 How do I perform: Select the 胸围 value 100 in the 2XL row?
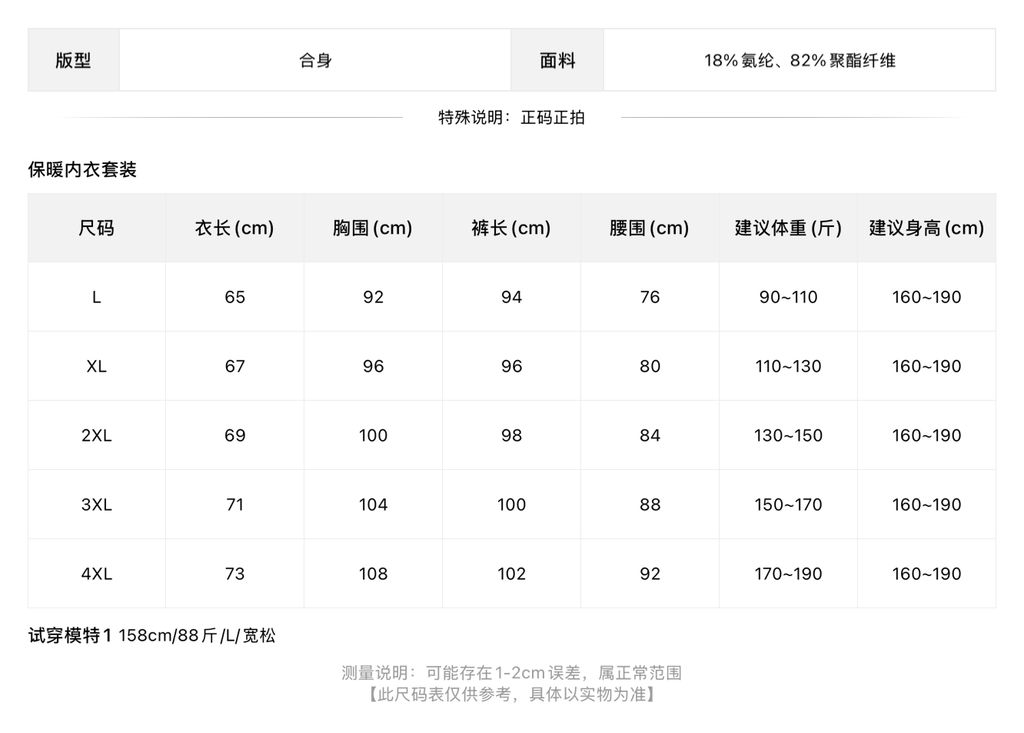point(373,436)
